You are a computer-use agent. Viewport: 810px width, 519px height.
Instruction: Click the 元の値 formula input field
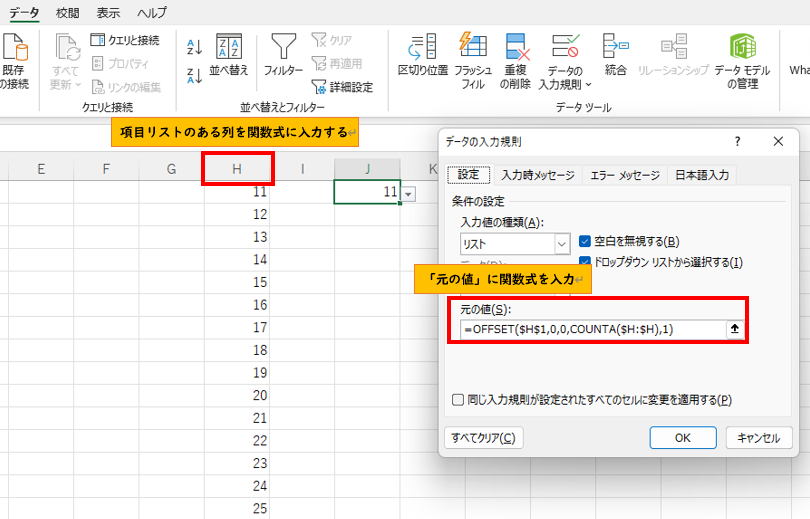coord(593,329)
